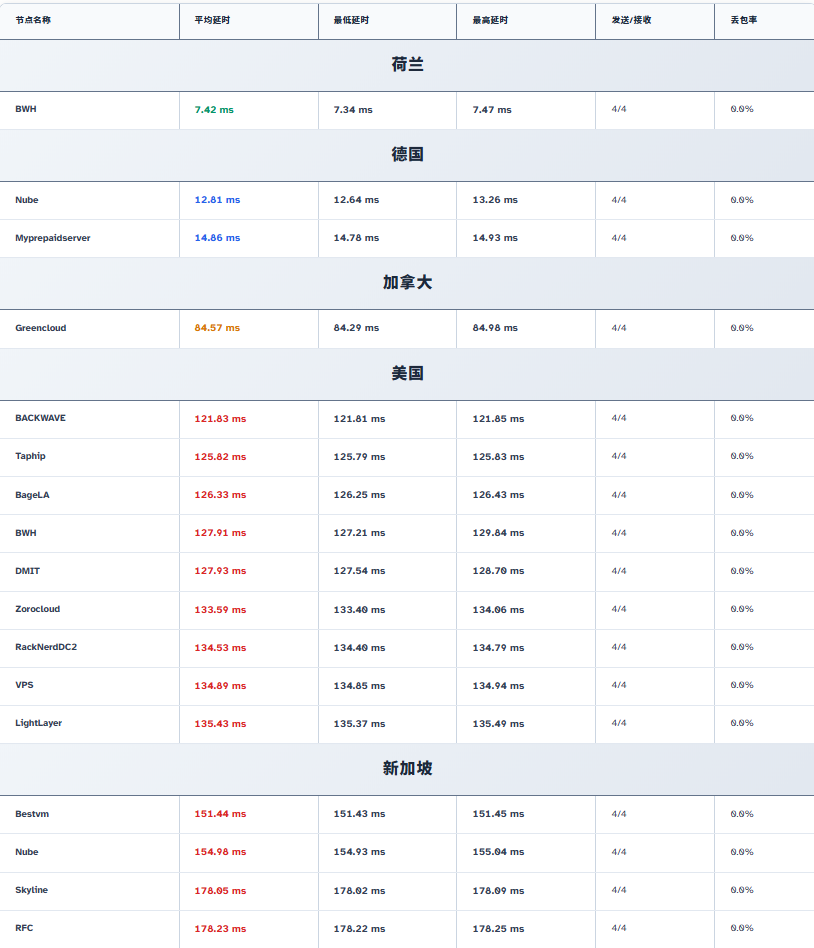The image size is (814, 948).
Task: Select the RackNerdDC2 node name
Action: click(x=46, y=647)
